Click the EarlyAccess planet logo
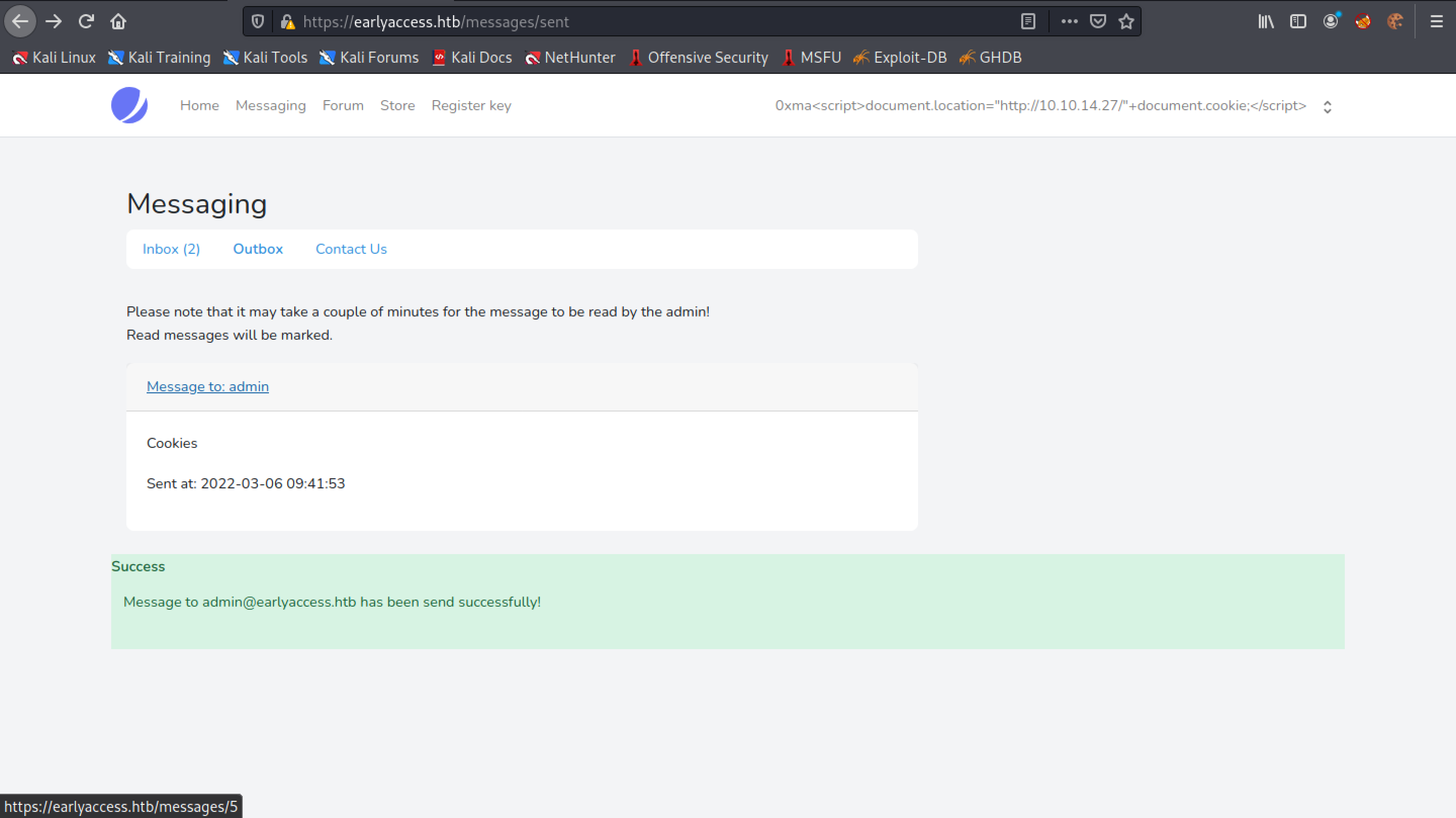 point(129,105)
